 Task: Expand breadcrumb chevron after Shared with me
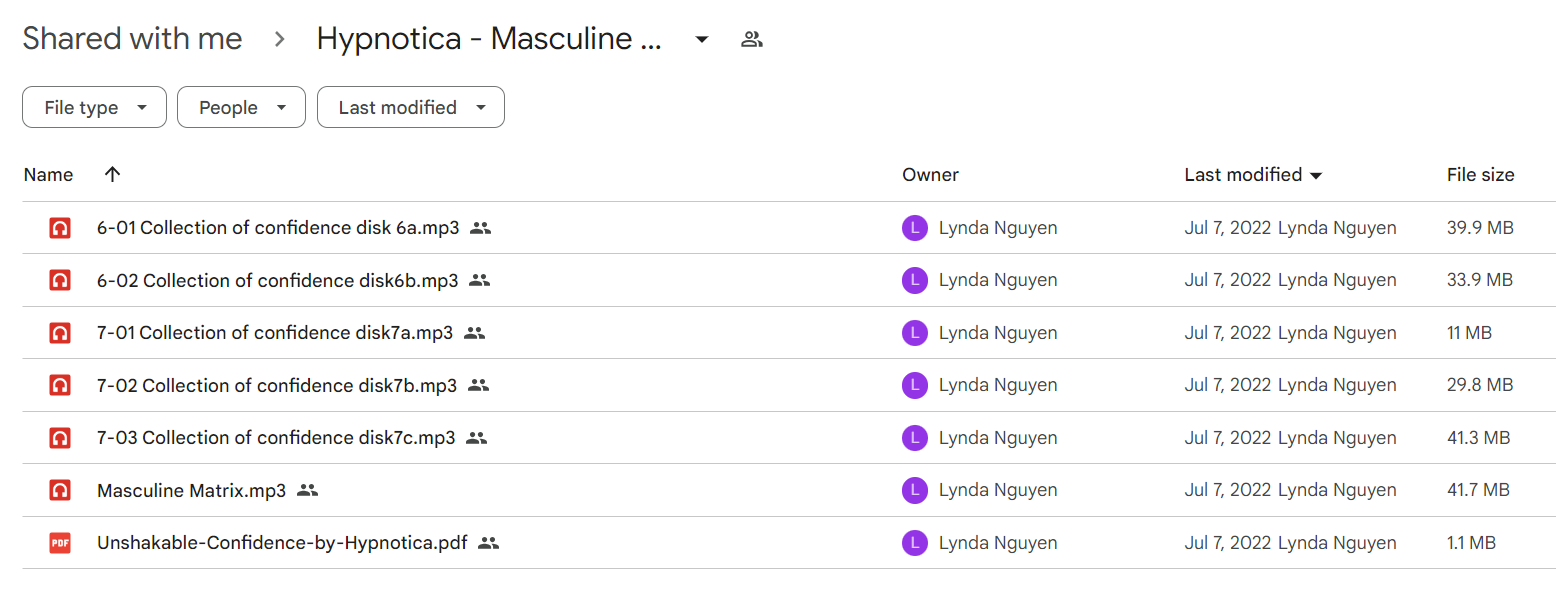(280, 39)
